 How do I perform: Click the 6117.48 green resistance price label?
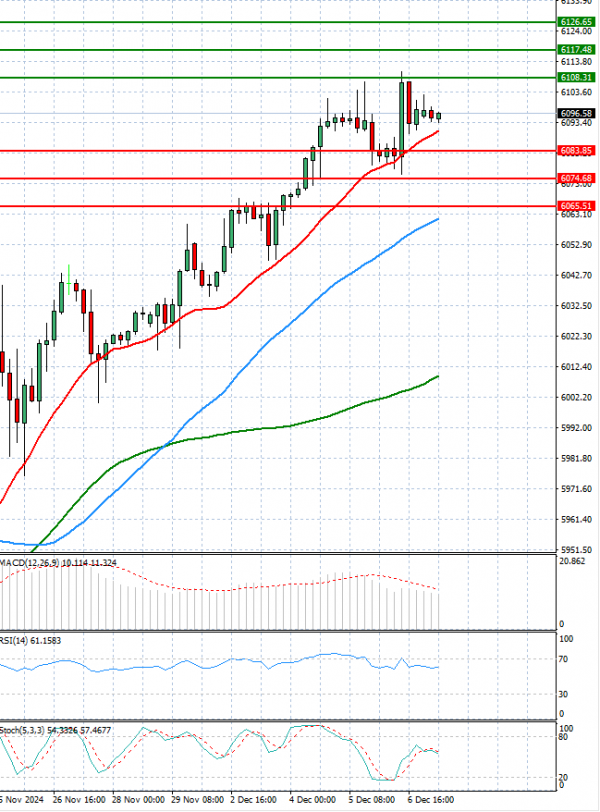[x=576, y=50]
